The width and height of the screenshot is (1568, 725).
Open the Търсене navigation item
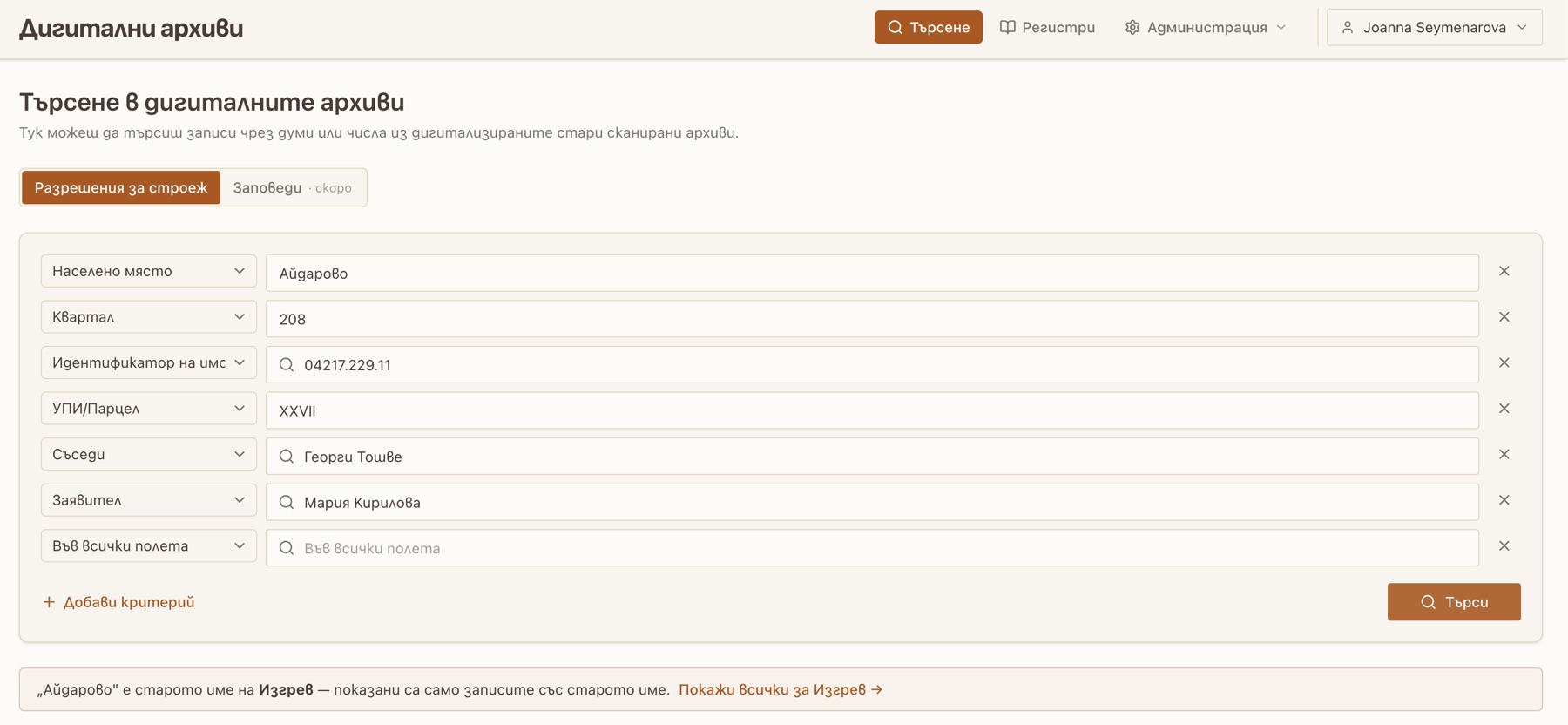point(929,28)
